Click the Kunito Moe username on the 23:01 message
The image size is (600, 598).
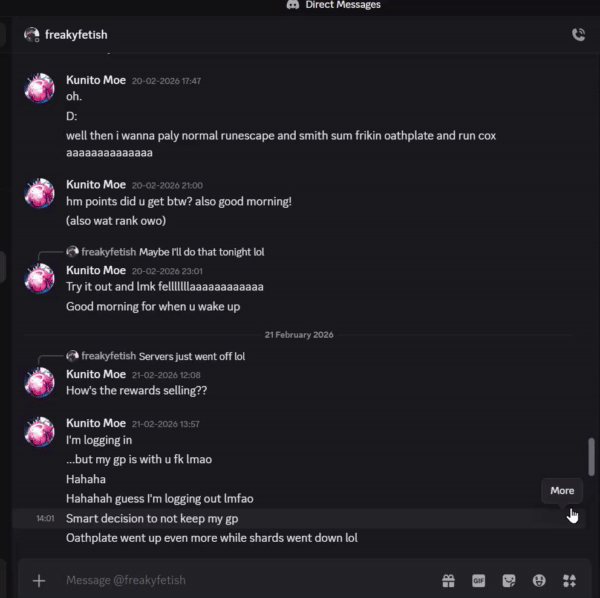[96, 270]
